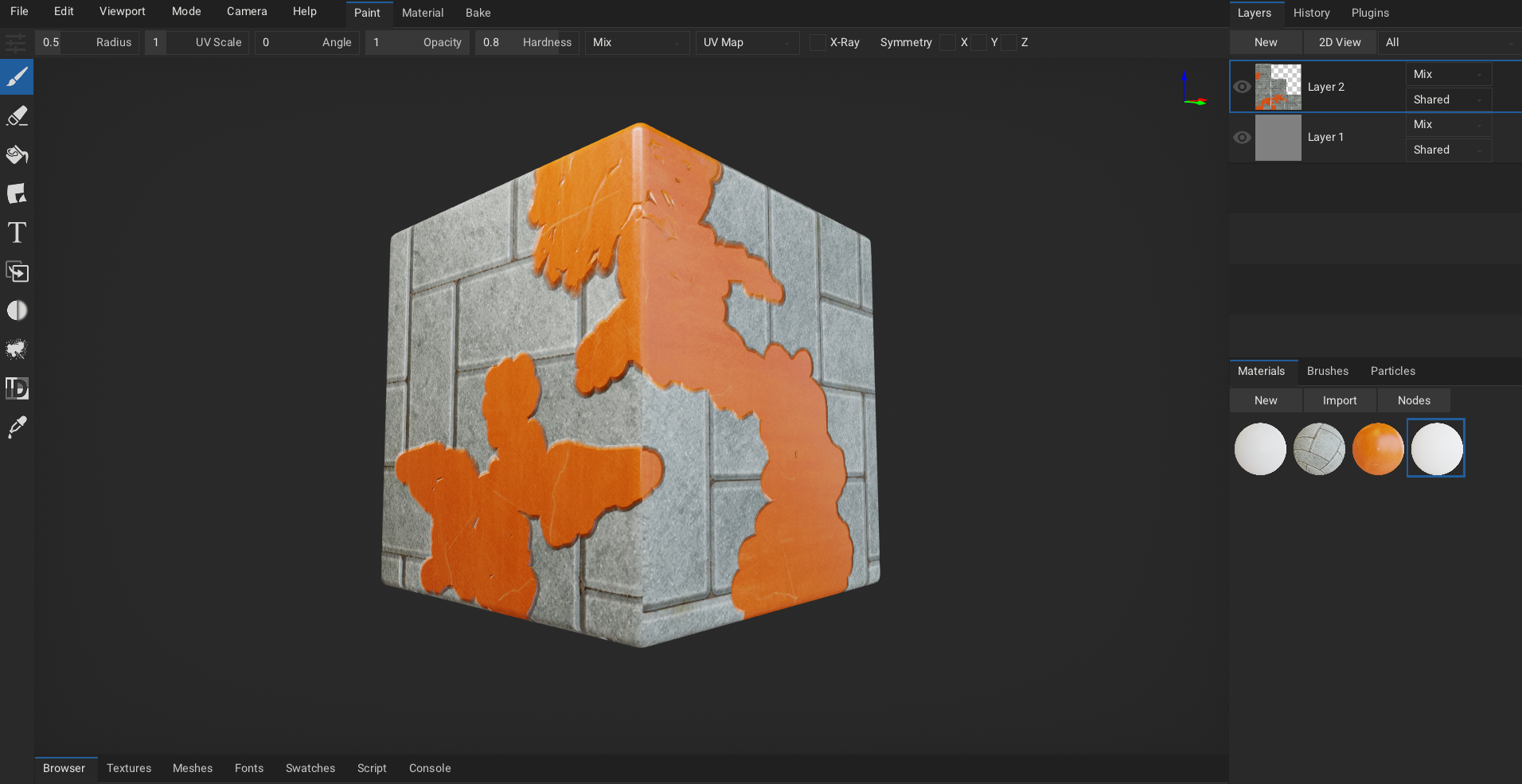Switch to the Material workspace tab
The height and width of the screenshot is (784, 1522).
(x=423, y=13)
